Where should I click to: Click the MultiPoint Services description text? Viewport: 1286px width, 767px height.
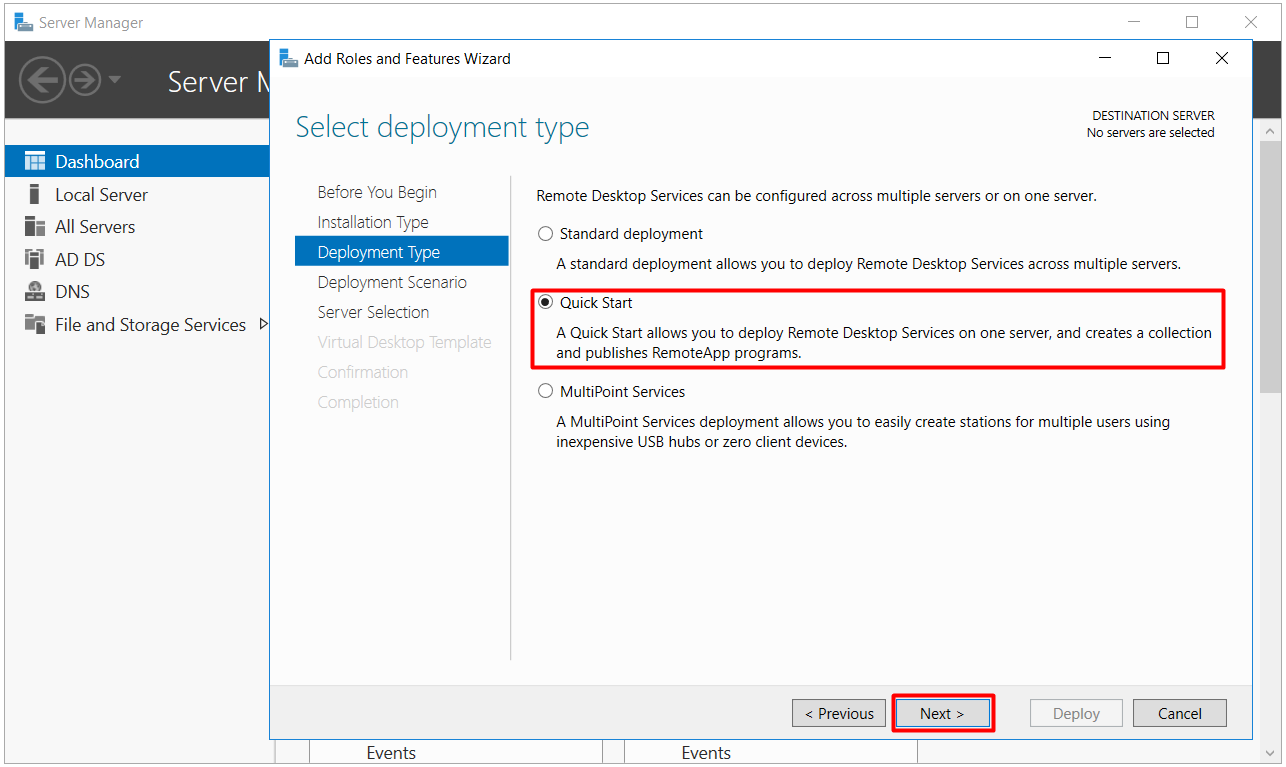(x=863, y=431)
